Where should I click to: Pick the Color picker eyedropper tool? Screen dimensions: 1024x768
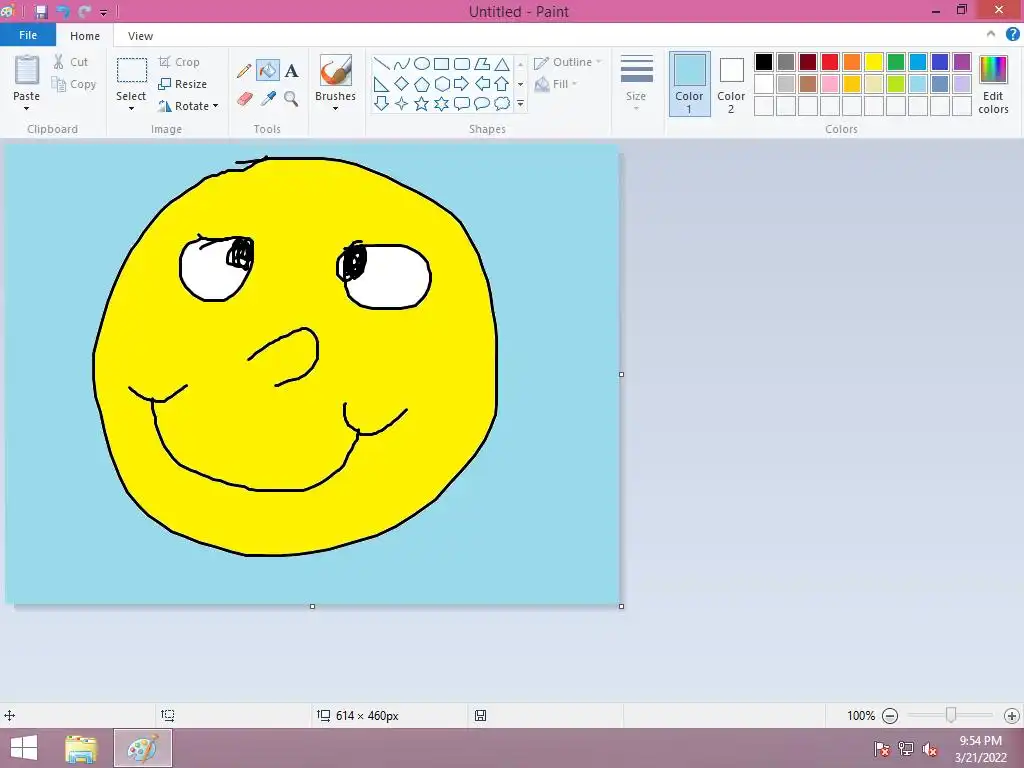tap(268, 98)
